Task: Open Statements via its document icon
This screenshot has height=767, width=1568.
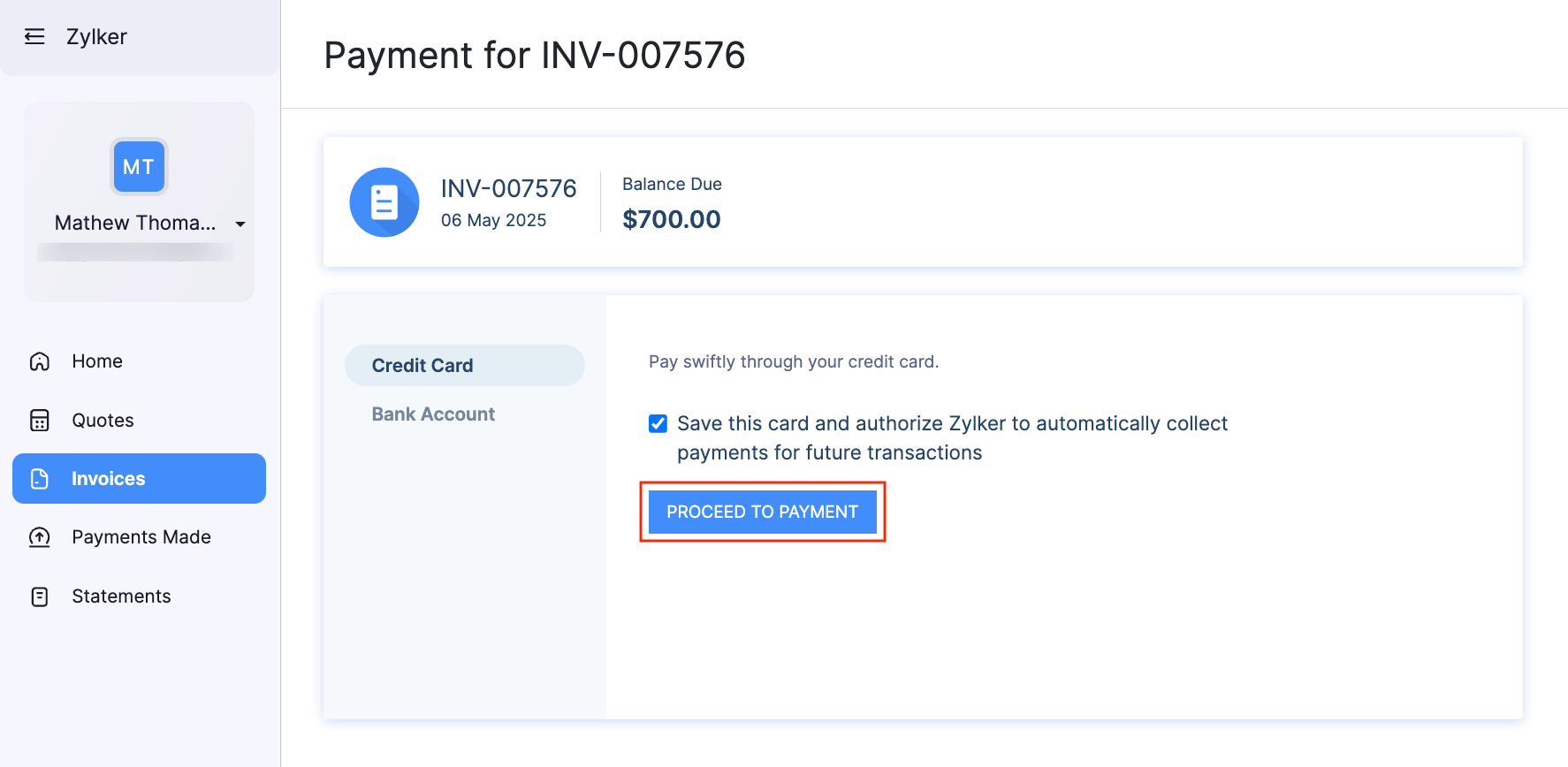Action: point(39,596)
